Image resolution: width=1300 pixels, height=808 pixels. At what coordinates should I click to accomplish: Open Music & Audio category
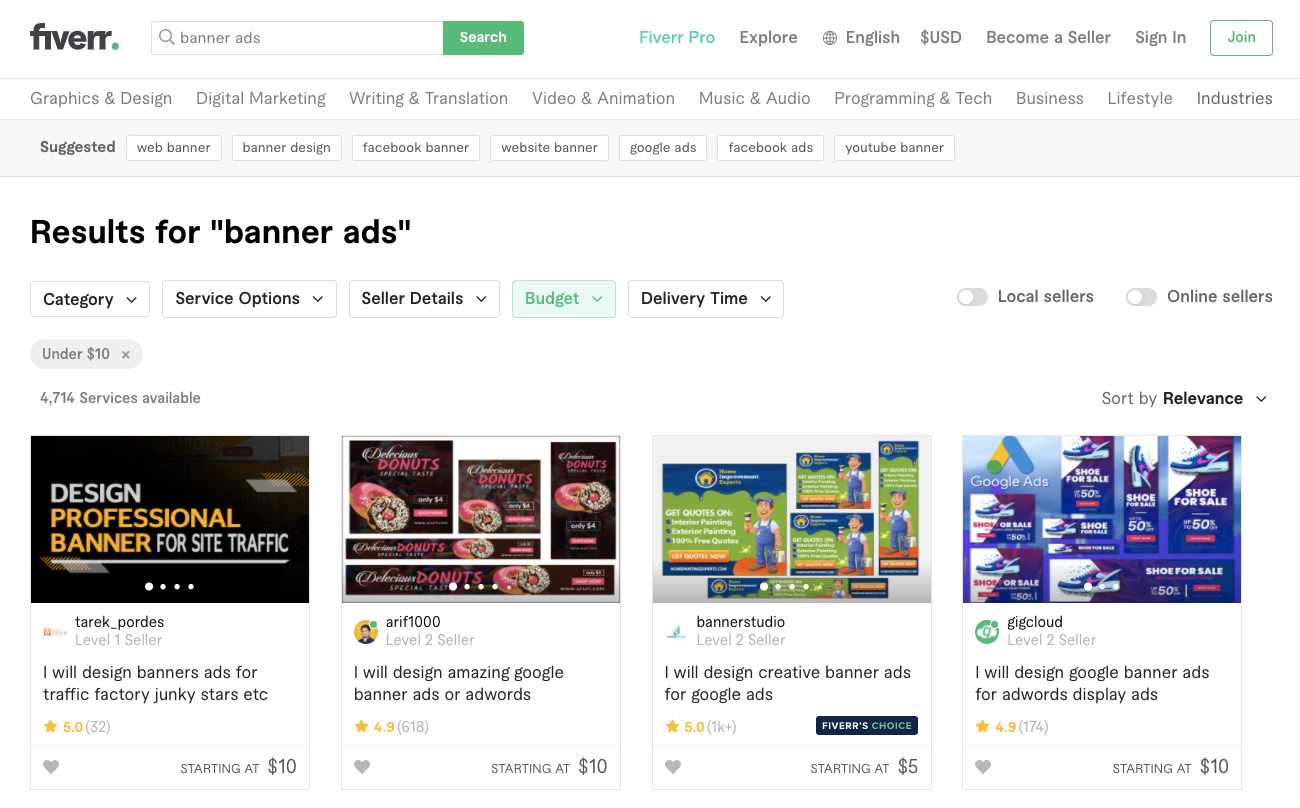coord(755,98)
